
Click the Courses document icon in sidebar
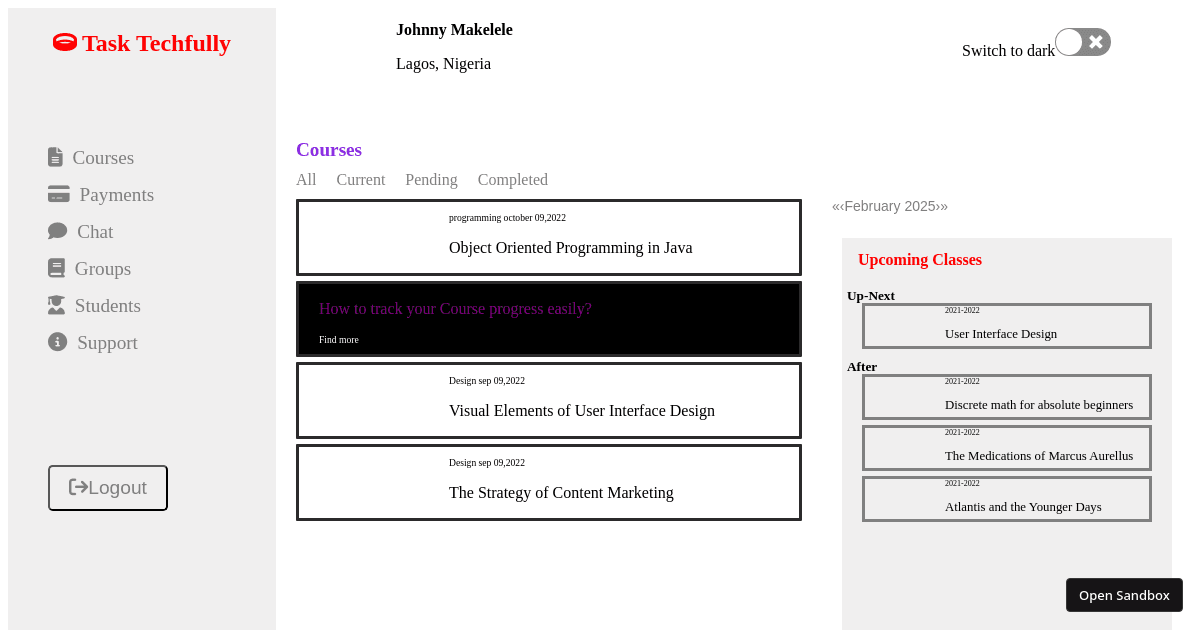point(56,157)
